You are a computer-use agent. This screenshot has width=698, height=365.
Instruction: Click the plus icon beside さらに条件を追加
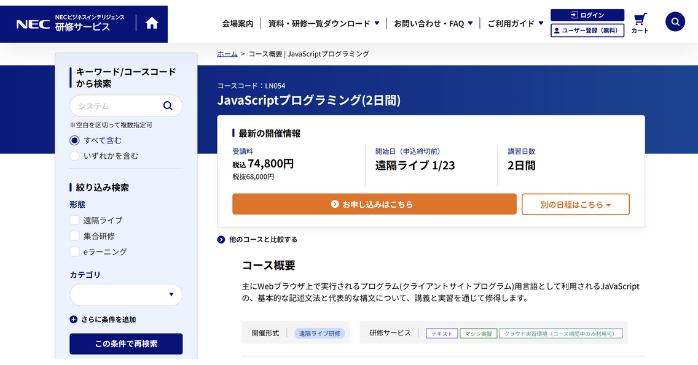pos(73,319)
